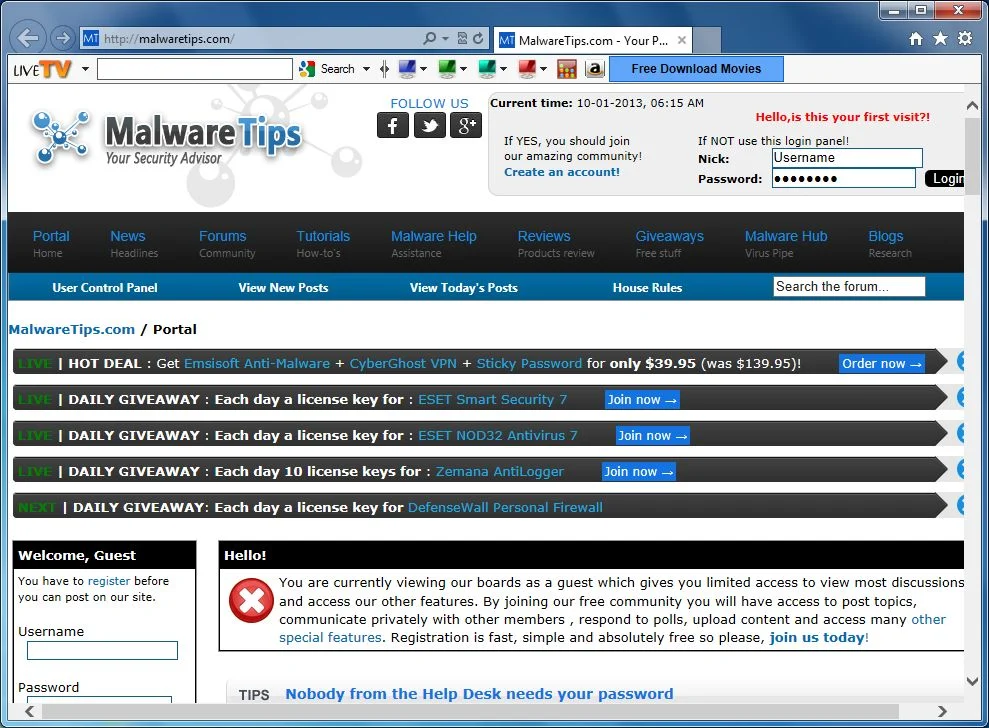Click the red monitor toolbar icon
The image size is (989, 728).
click(x=527, y=68)
